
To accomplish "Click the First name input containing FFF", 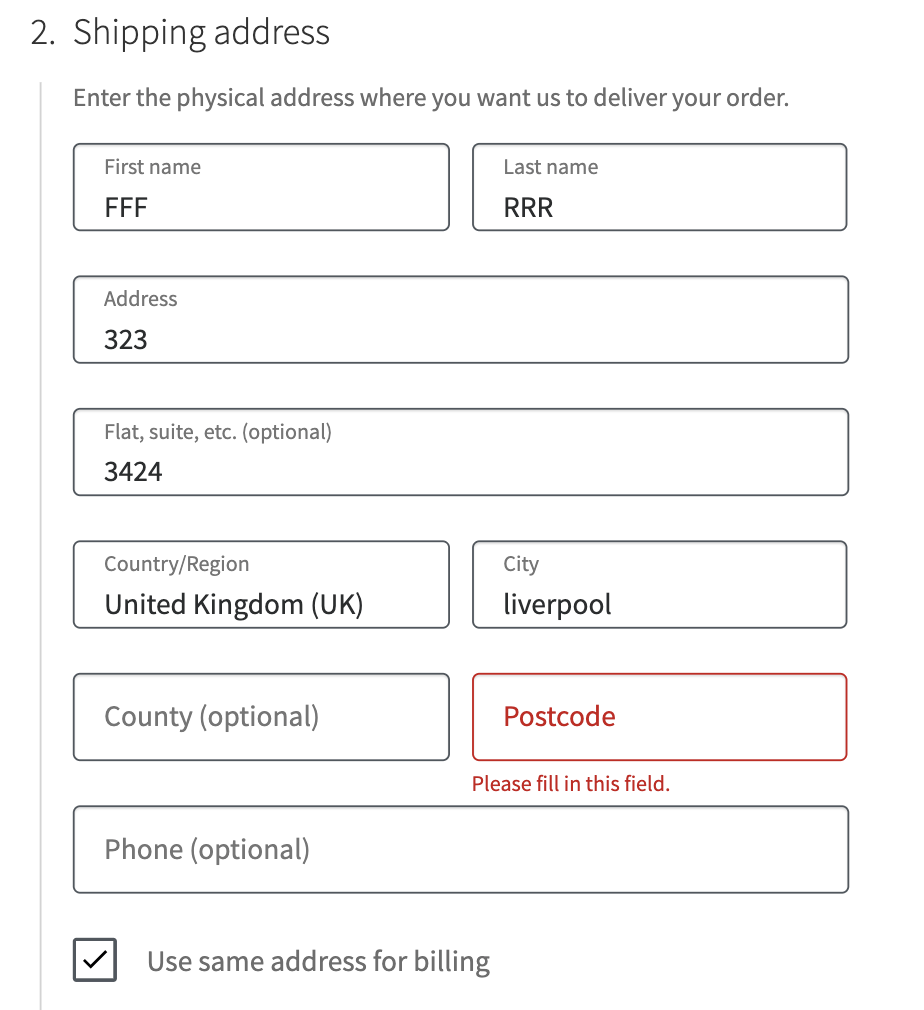I will click(260, 187).
